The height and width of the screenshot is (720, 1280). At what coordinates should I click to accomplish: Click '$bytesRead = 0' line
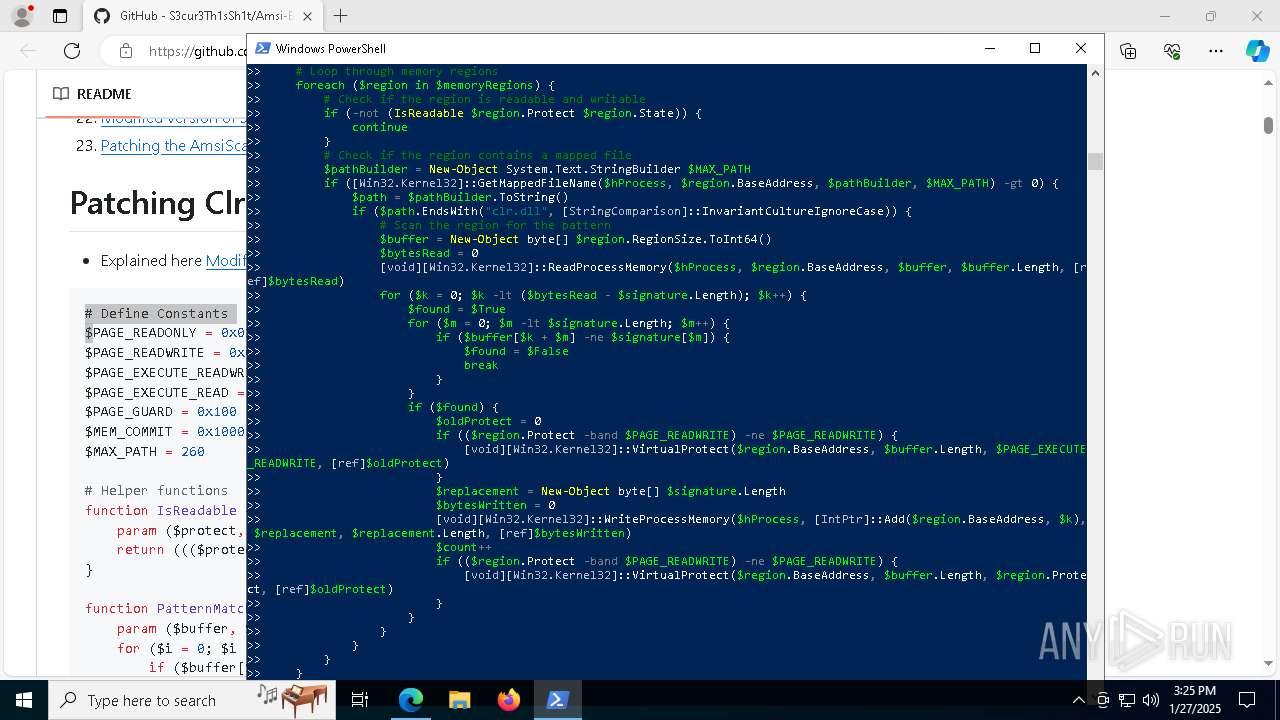pos(429,253)
